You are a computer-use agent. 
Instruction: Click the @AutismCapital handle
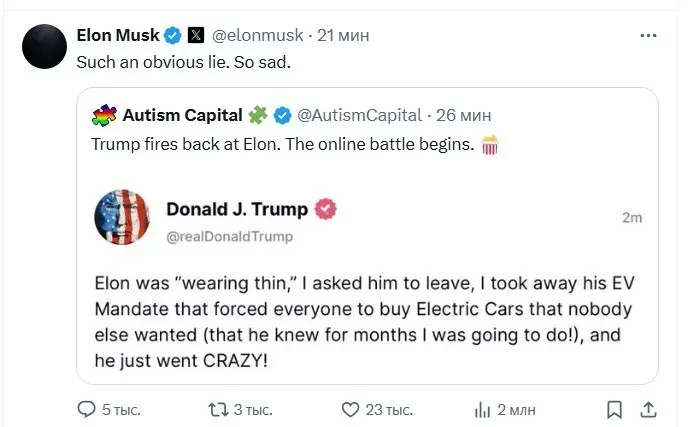pos(360,115)
